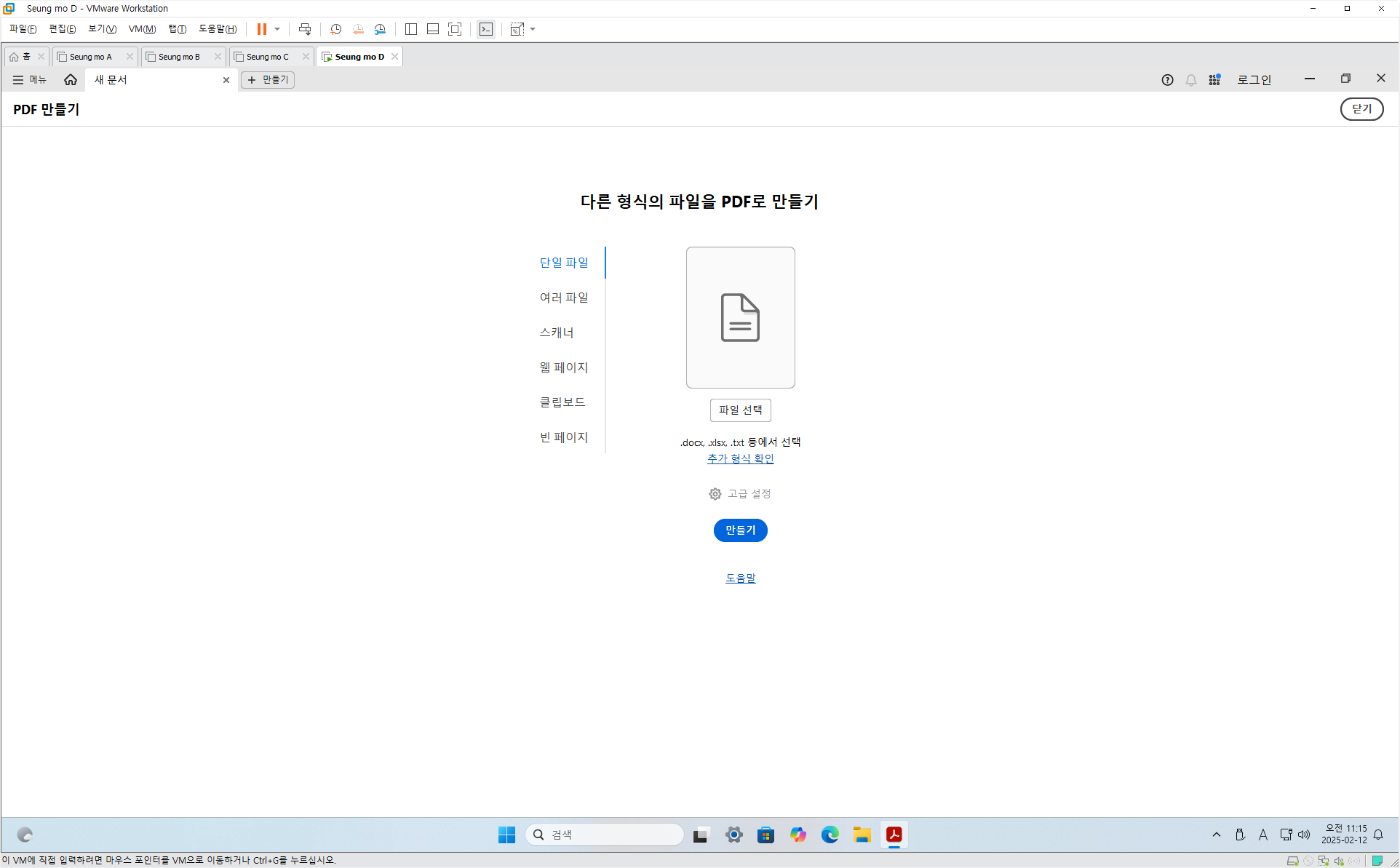The width and height of the screenshot is (1400, 868).
Task: Click 만들기 new tab button
Action: [268, 80]
